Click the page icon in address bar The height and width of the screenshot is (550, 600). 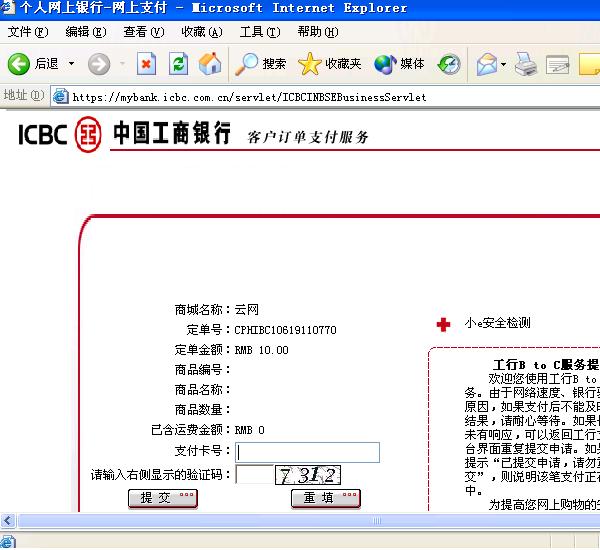(60, 96)
